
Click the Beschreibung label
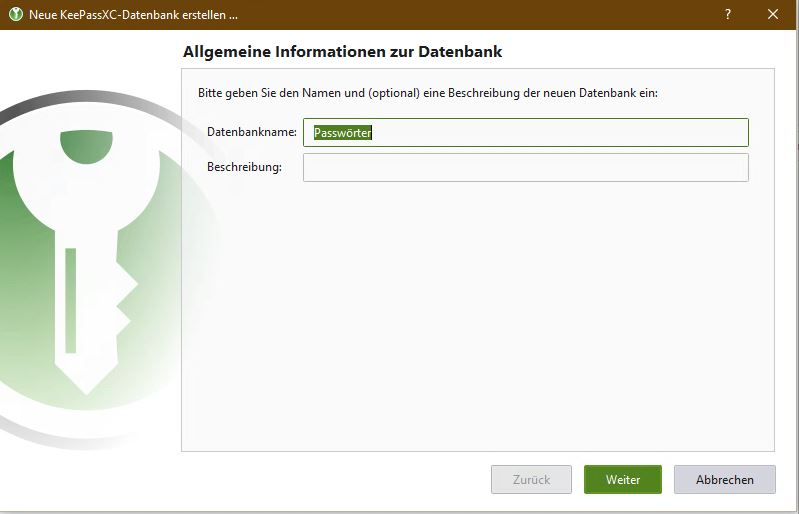tap(244, 167)
